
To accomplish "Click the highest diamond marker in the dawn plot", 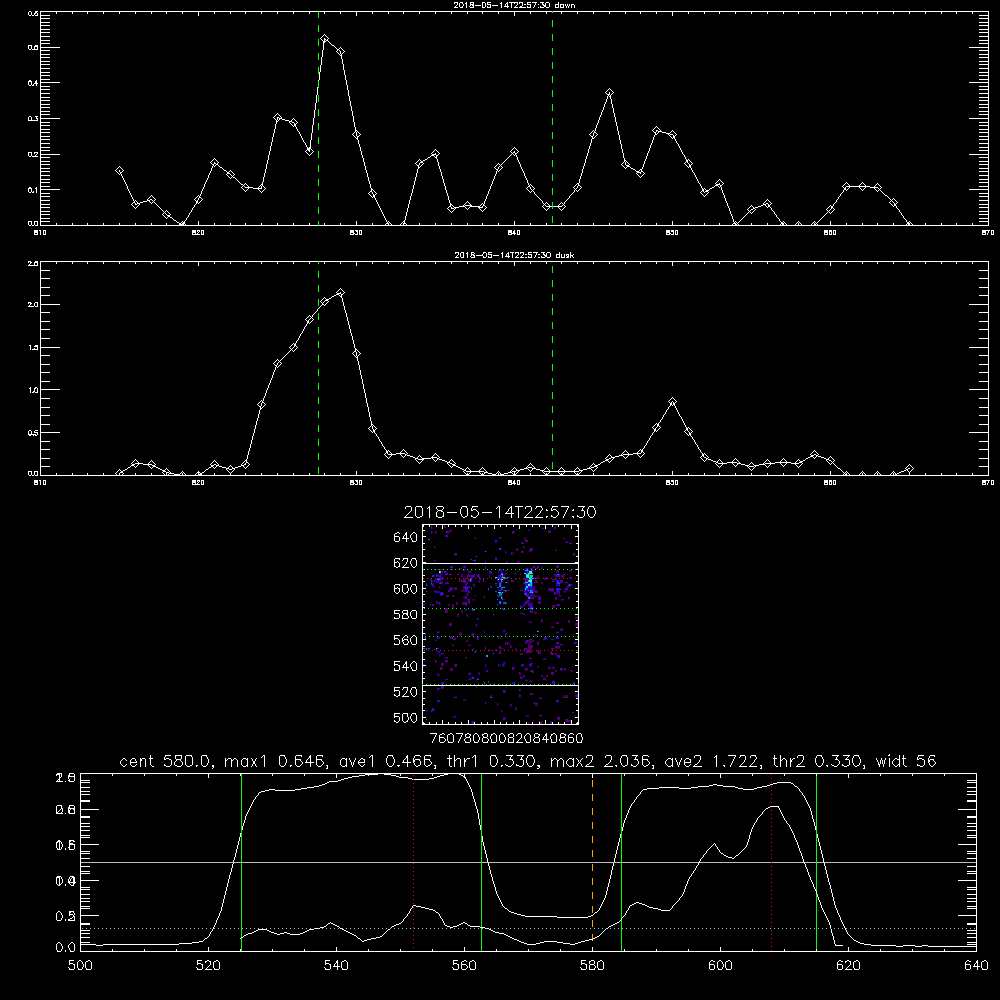I will [325, 39].
